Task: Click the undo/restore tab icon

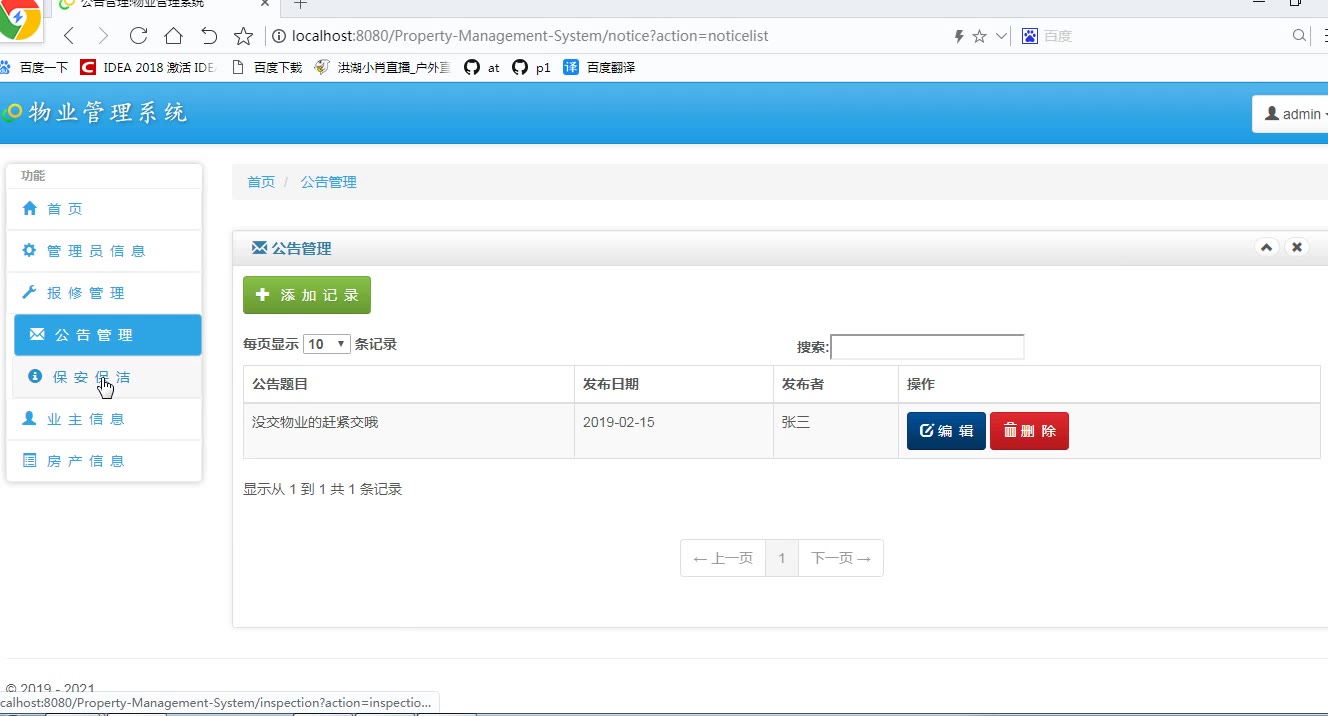Action: click(x=208, y=36)
